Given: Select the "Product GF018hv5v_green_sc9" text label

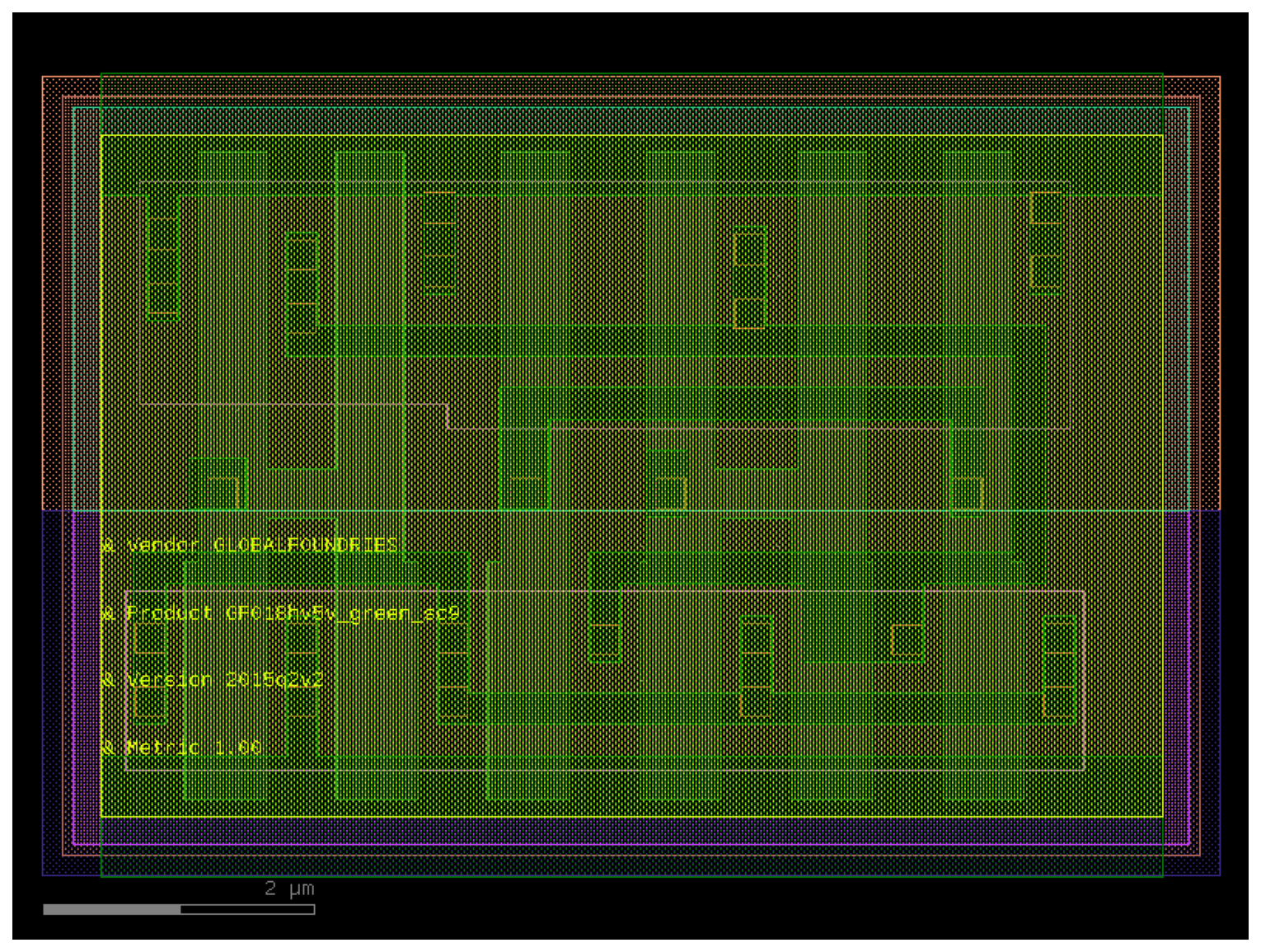Looking at the screenshot, I should coord(293,613).
